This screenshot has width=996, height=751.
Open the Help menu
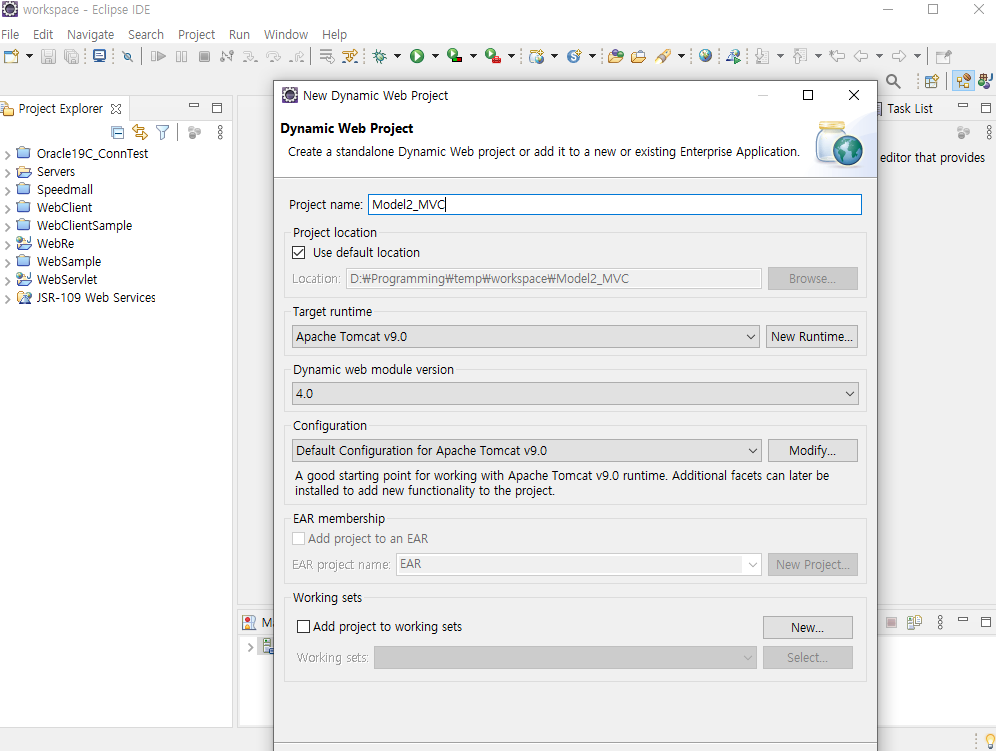334,34
